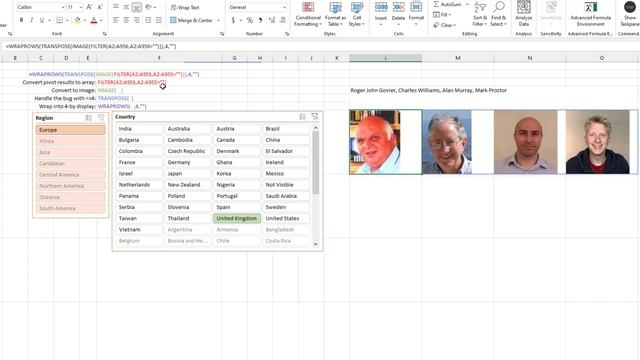
Task: Decrease decimal places
Action: click(282, 20)
